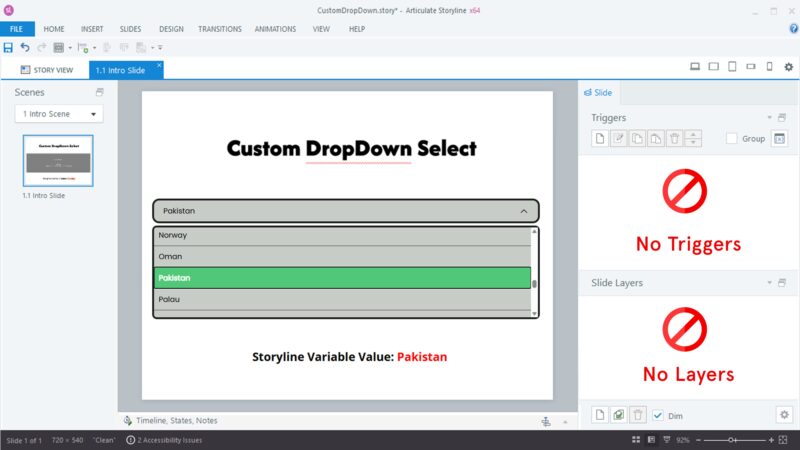800x450 pixels.
Task: Select the Slide tab in right panel
Action: tap(598, 92)
